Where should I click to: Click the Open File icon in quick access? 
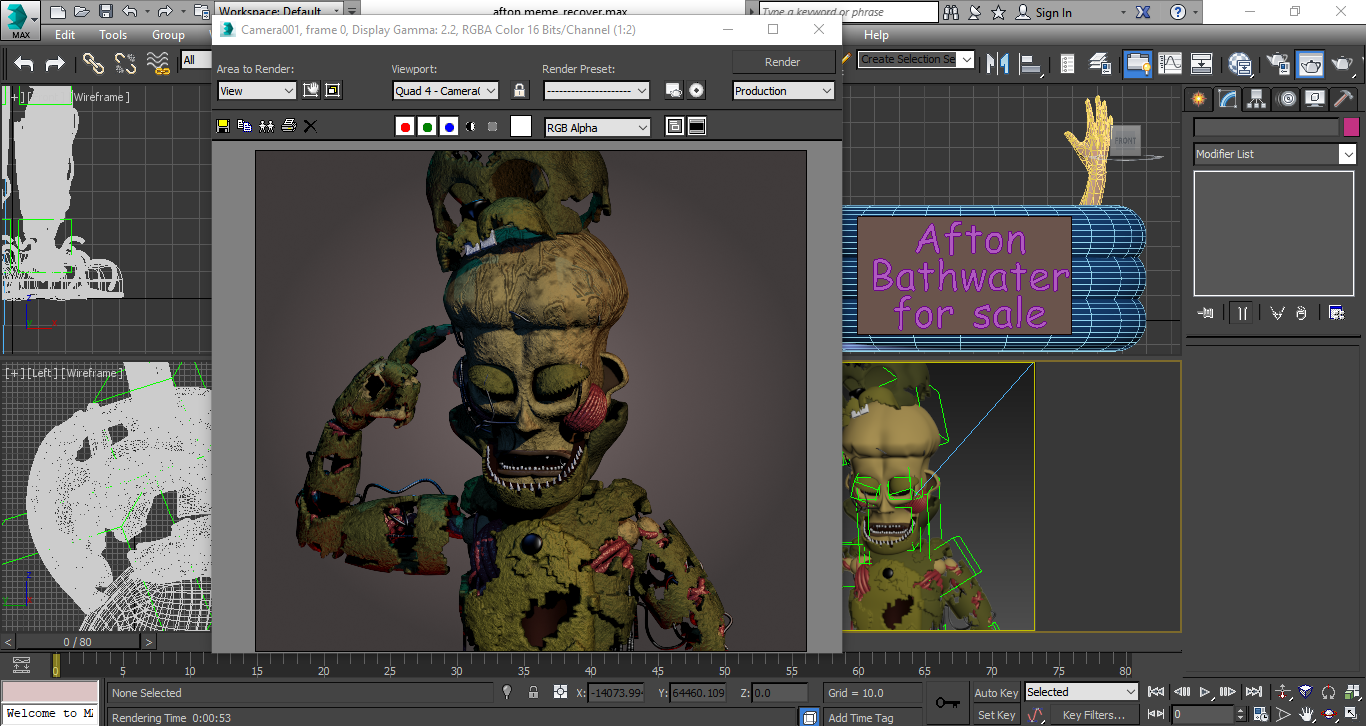click(82, 12)
